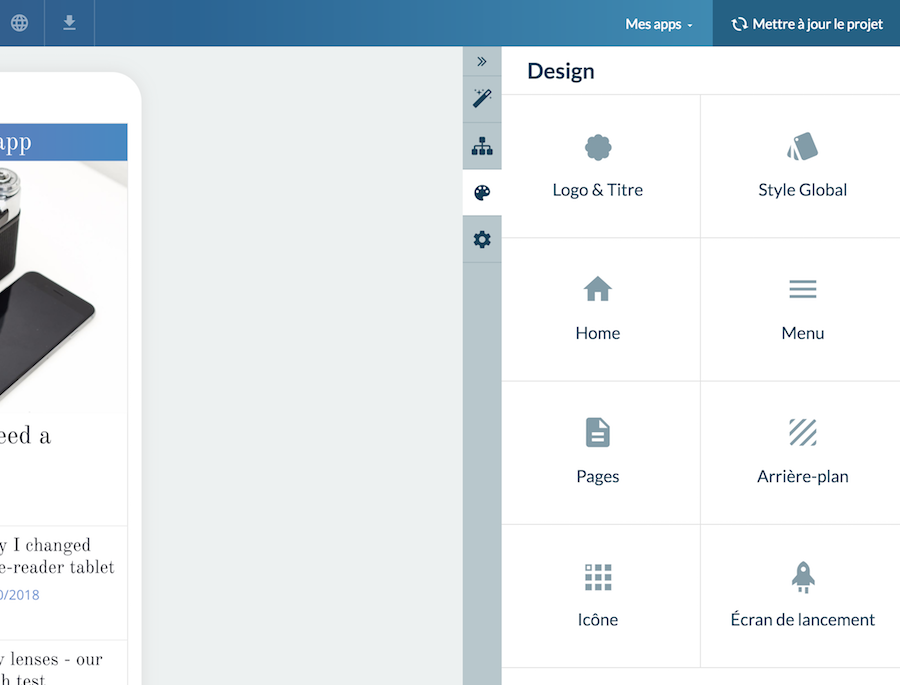Image resolution: width=900 pixels, height=685 pixels.
Task: Open the settings gear sidebar tab
Action: (x=482, y=240)
